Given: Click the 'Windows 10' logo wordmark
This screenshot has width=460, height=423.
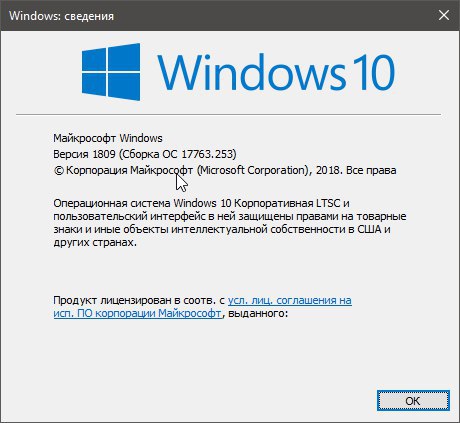Looking at the screenshot, I should pos(276,72).
